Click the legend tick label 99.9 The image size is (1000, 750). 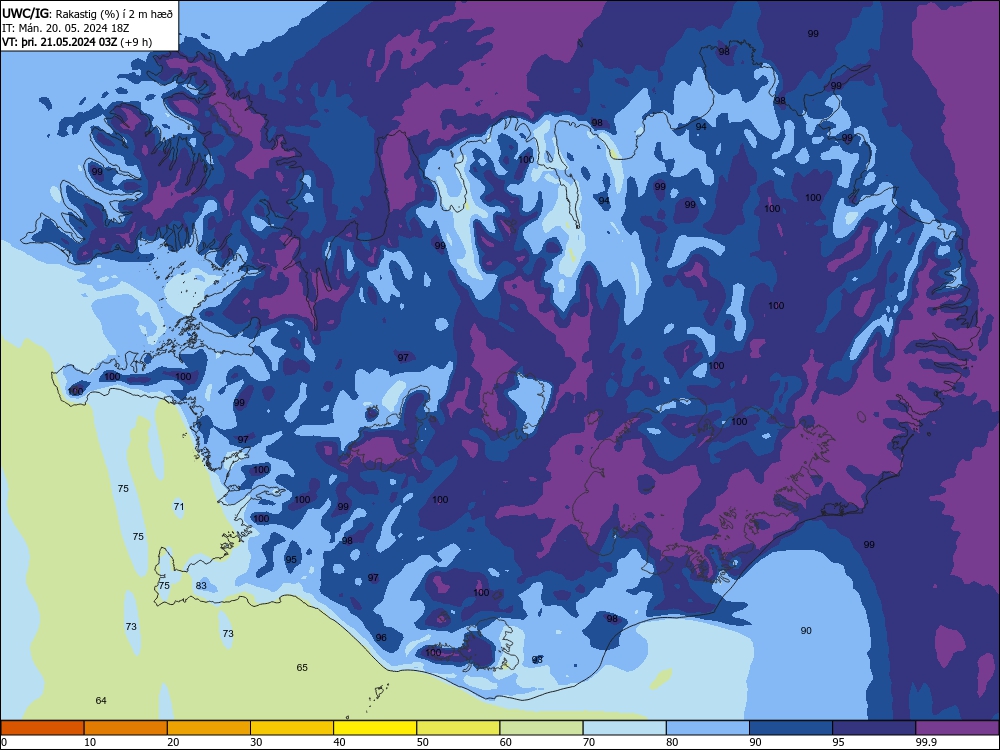925,742
